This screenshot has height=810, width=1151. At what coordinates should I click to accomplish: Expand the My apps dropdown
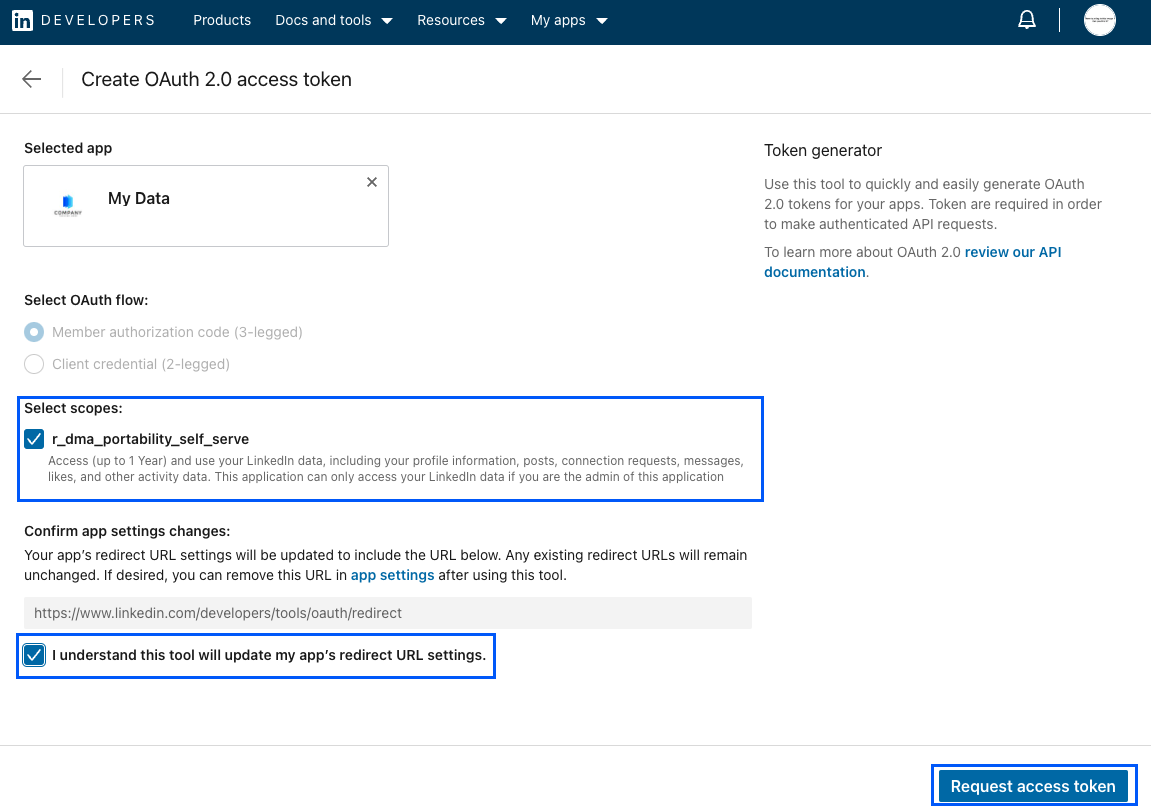point(569,21)
